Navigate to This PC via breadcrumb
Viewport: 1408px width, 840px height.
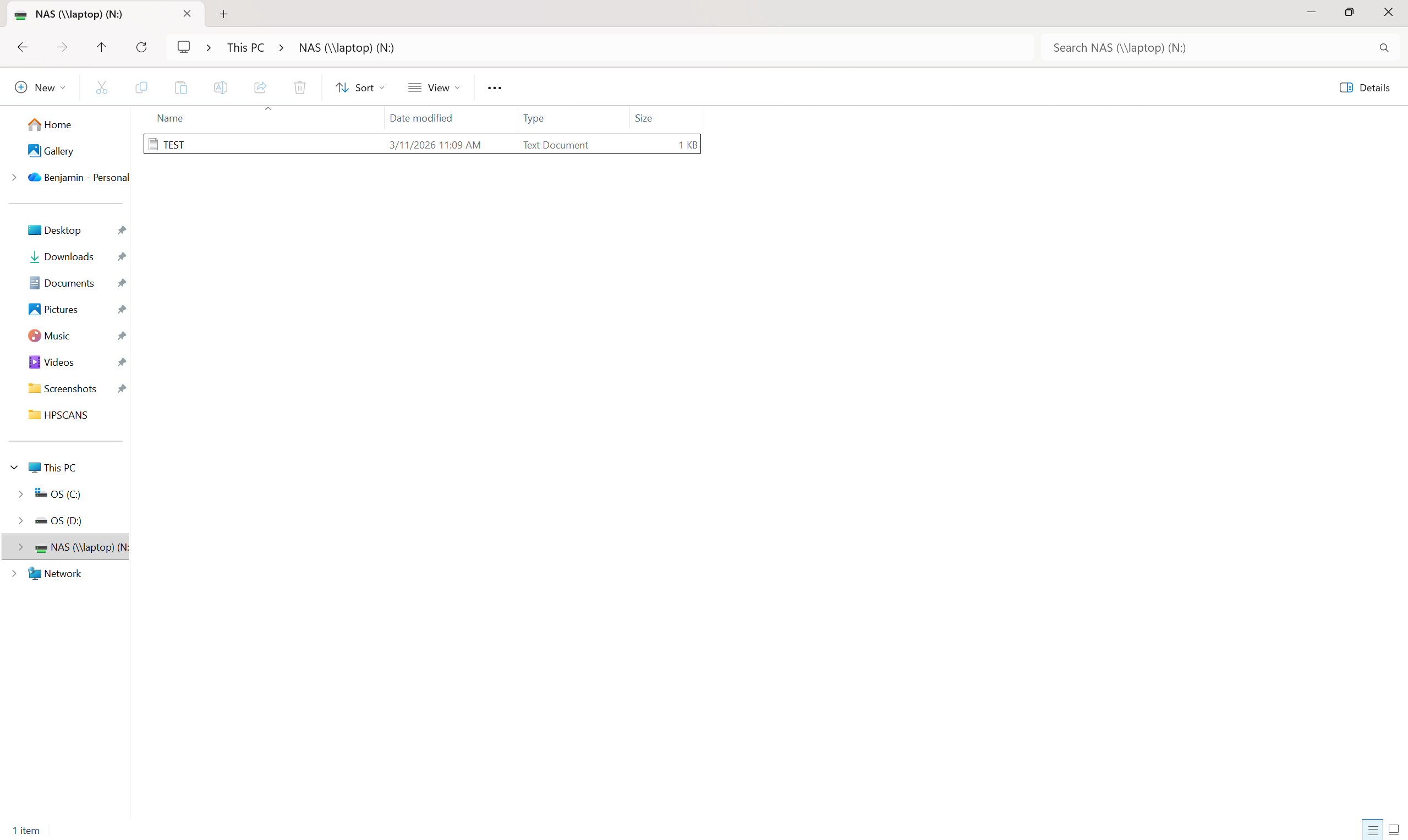246,47
